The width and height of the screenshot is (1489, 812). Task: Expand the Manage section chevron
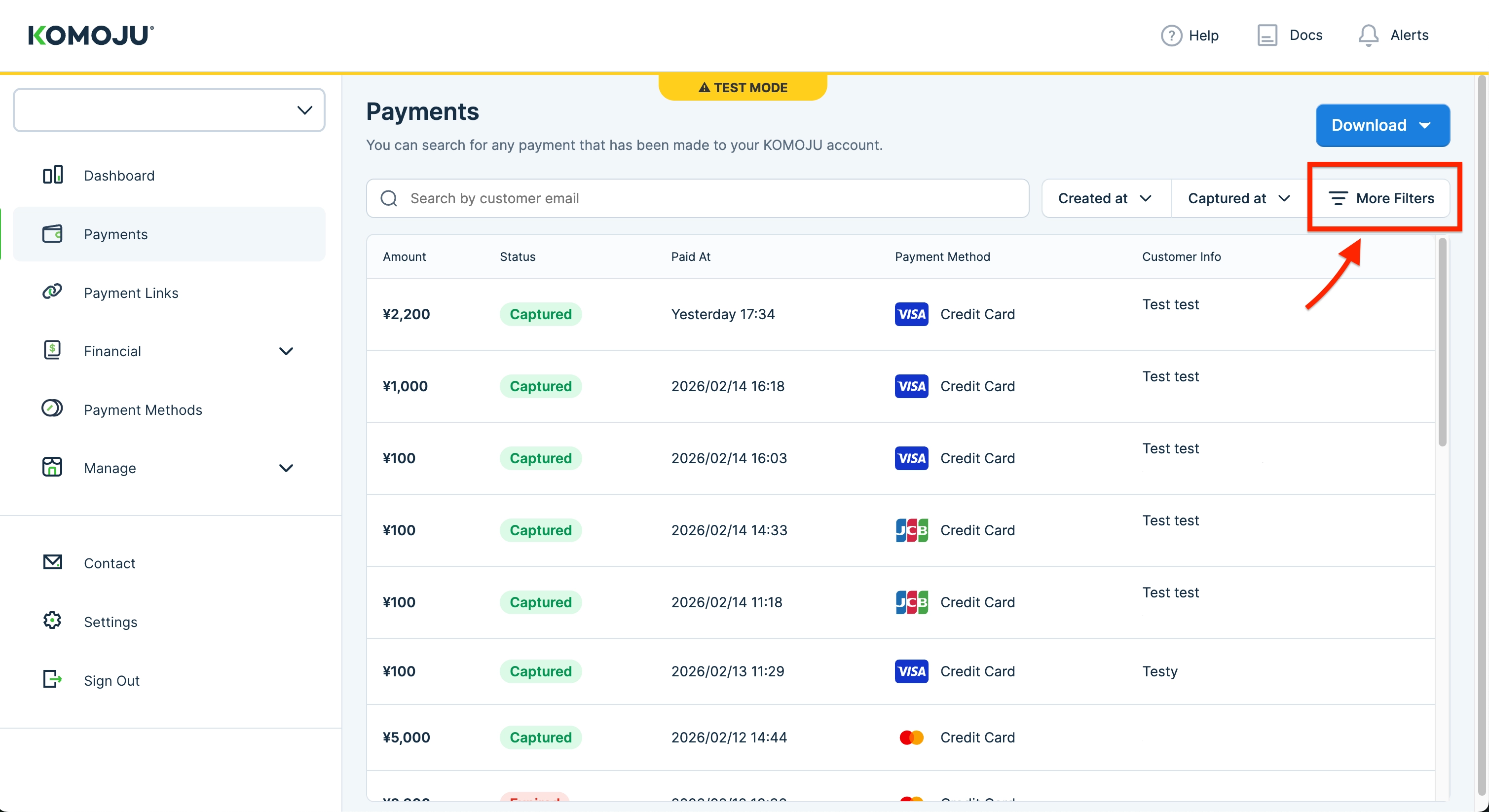(x=286, y=468)
